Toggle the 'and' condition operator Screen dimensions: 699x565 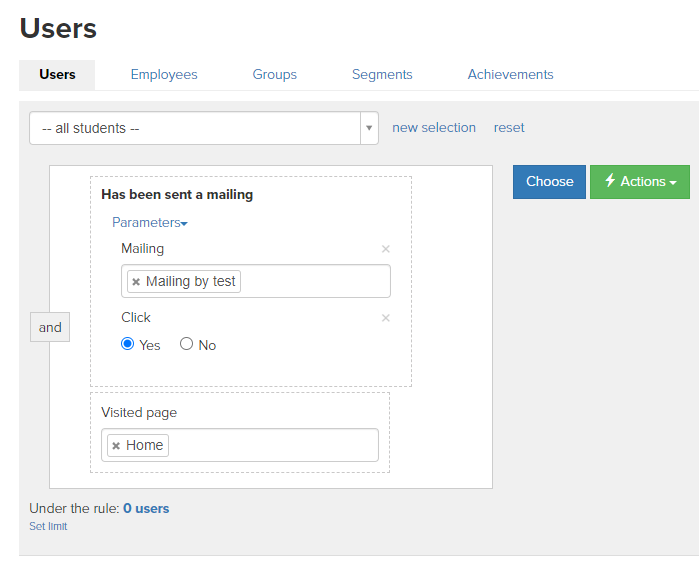point(50,327)
